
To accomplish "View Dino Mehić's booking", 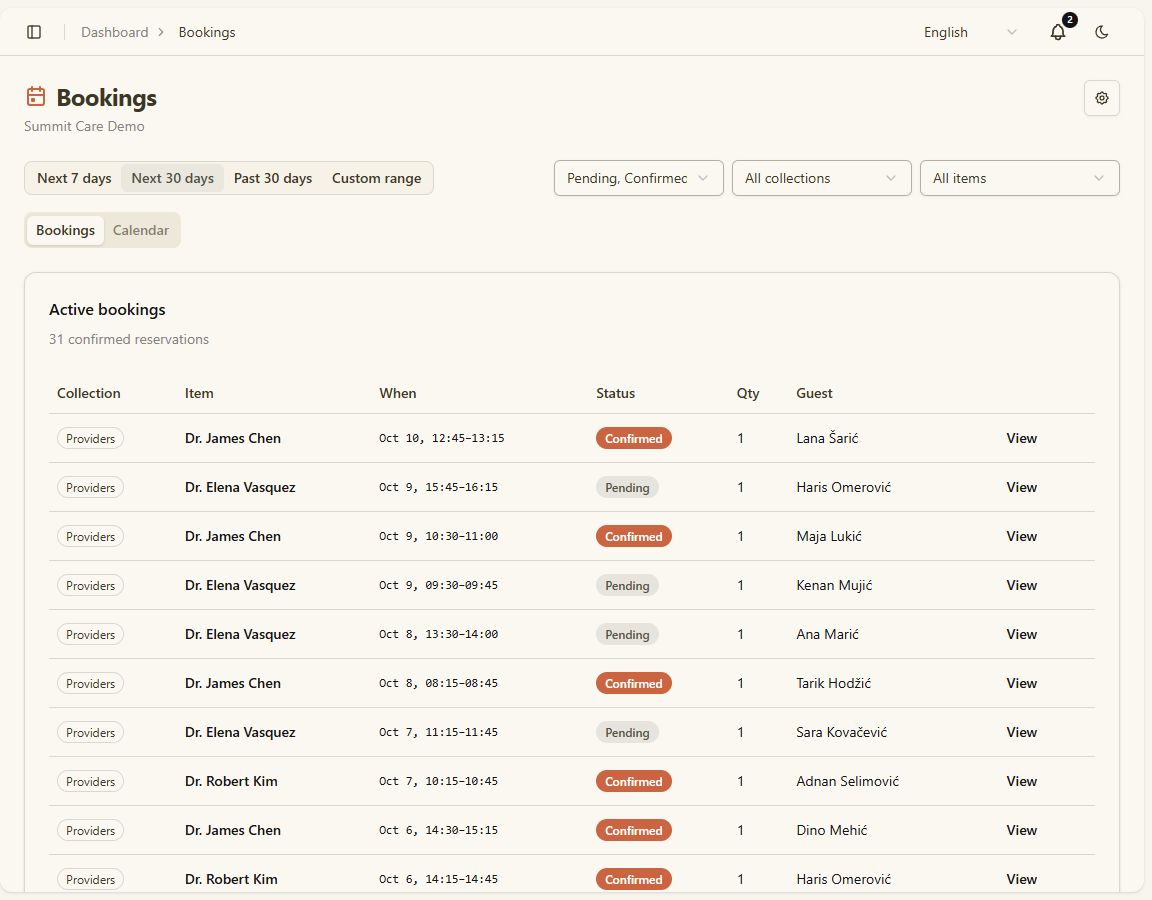I will coord(1021,830).
